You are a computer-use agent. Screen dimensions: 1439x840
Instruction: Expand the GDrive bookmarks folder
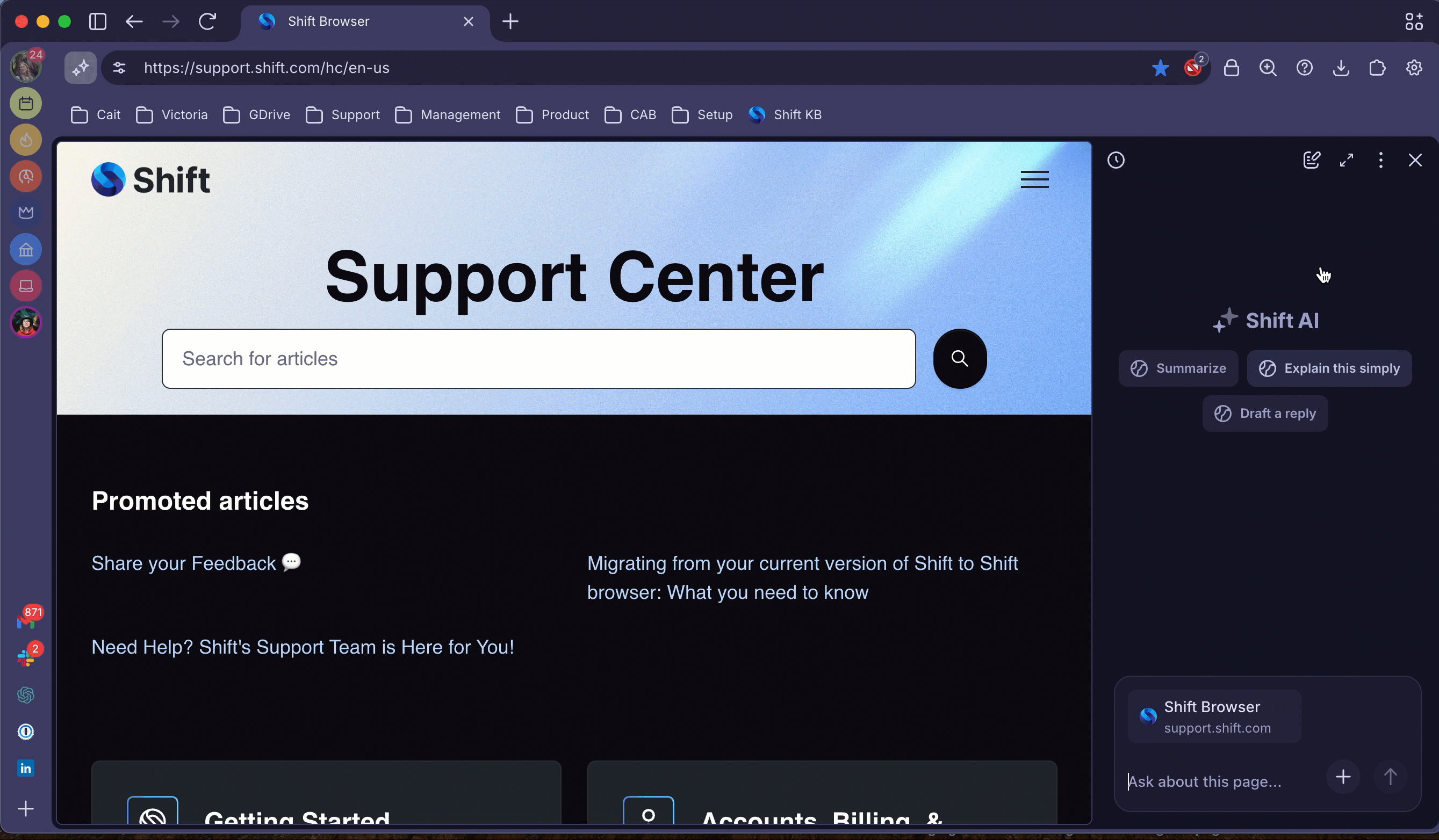pos(256,115)
